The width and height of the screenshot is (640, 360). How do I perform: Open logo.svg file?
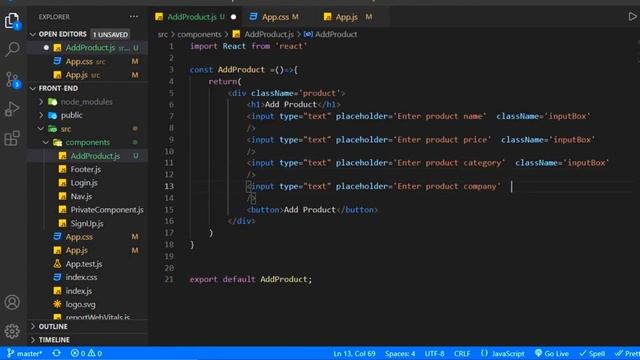coord(80,304)
